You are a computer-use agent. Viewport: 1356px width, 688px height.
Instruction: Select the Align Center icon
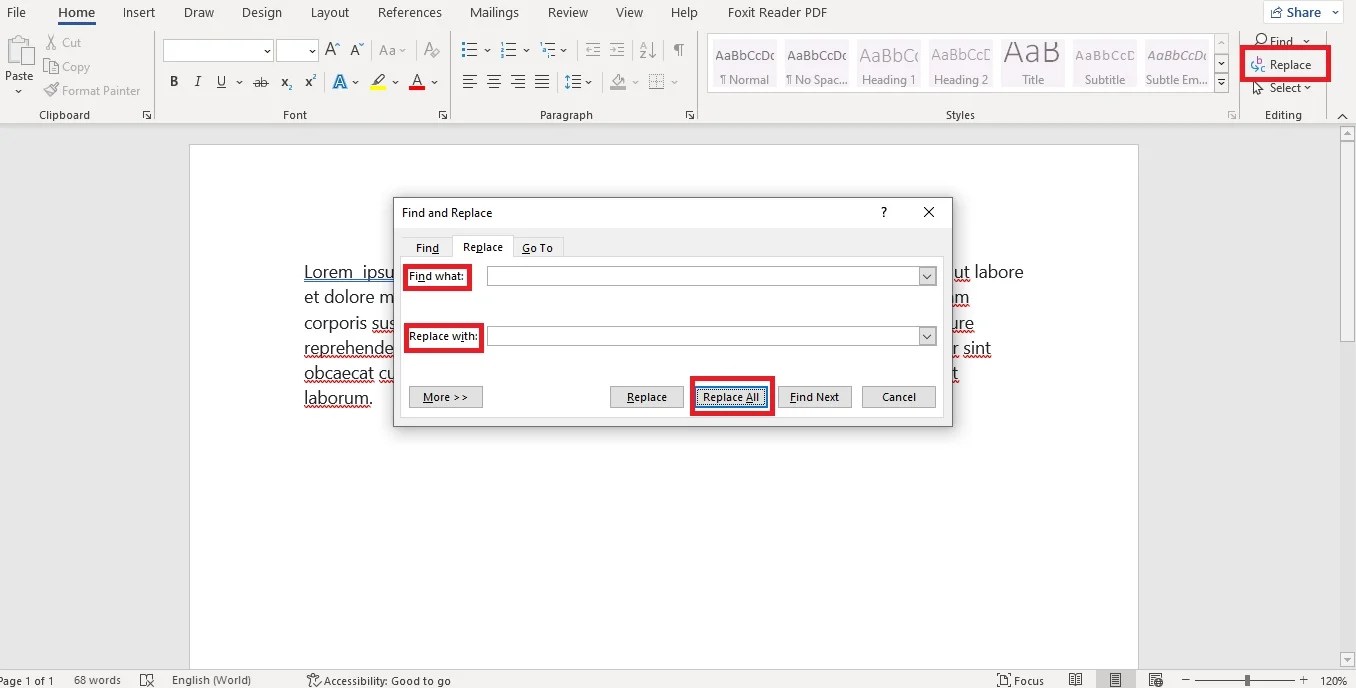493,81
